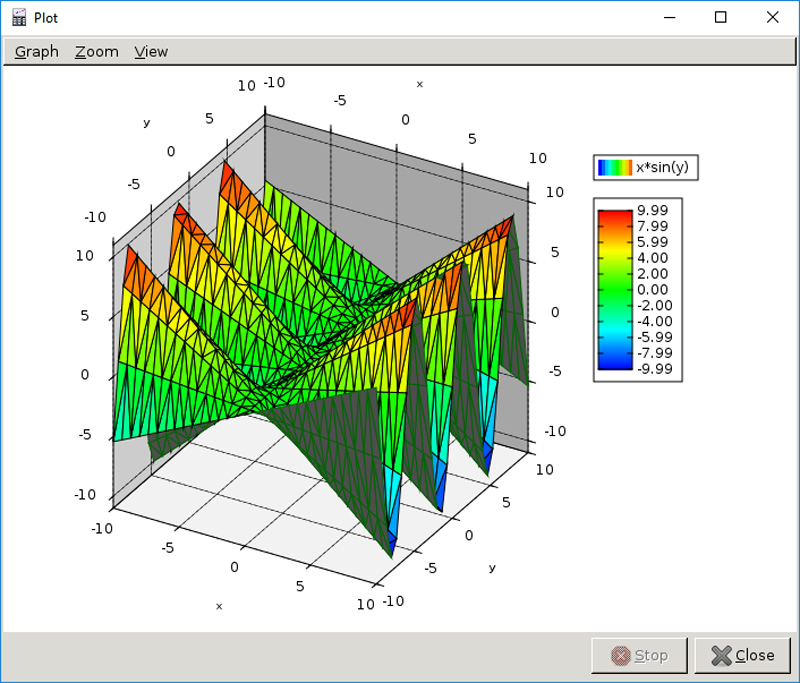800x683 pixels.
Task: Maximize the Plot window
Action: pyautogui.click(x=720, y=17)
